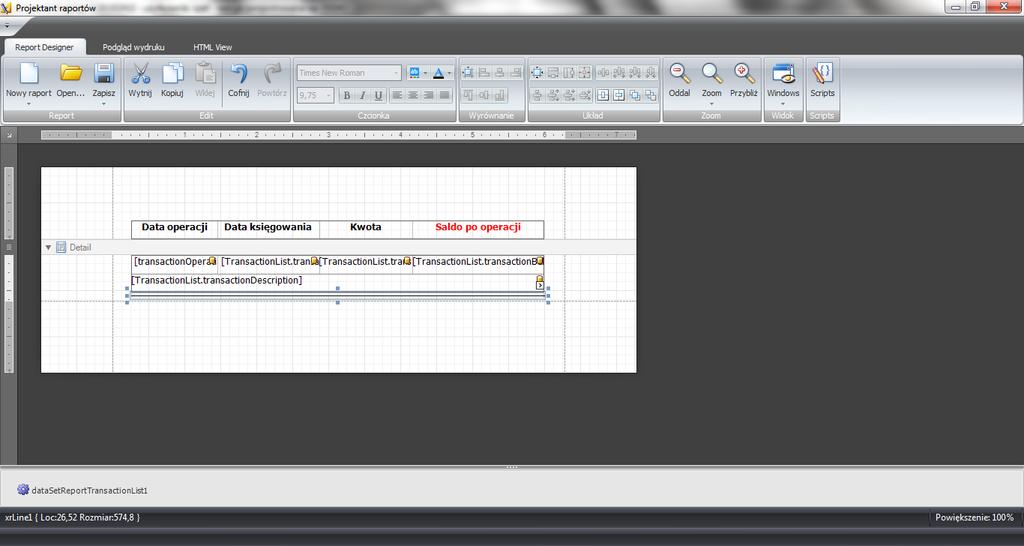Click bring to front icon in Układ
Image resolution: width=1024 pixels, height=546 pixels.
pos(635,95)
